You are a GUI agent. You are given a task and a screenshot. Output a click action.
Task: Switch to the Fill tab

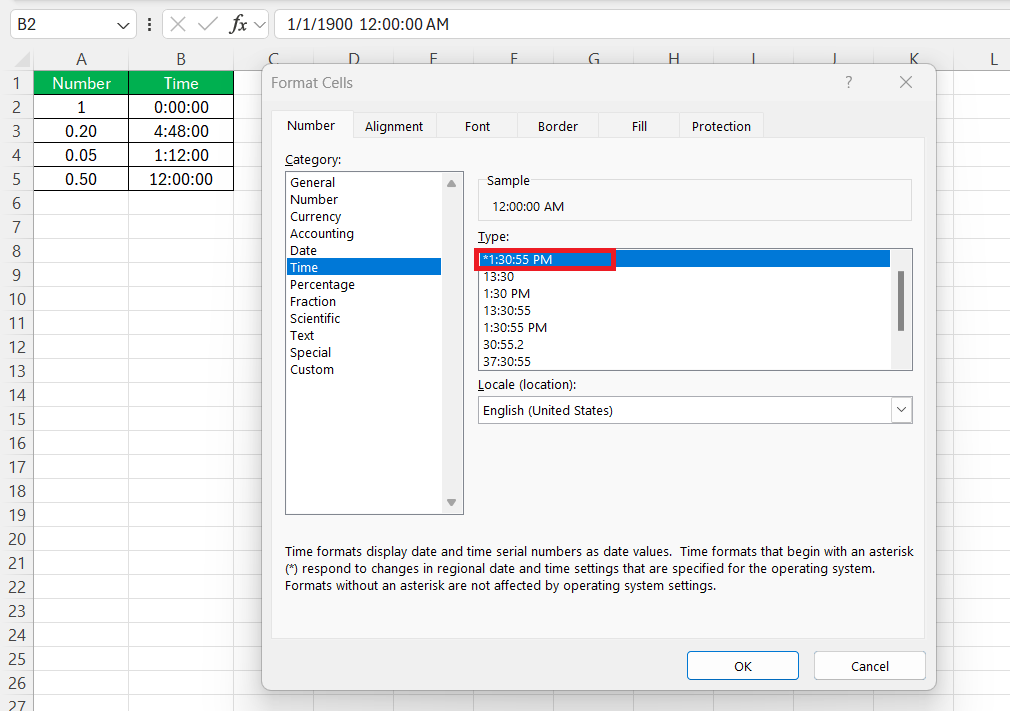pos(639,126)
